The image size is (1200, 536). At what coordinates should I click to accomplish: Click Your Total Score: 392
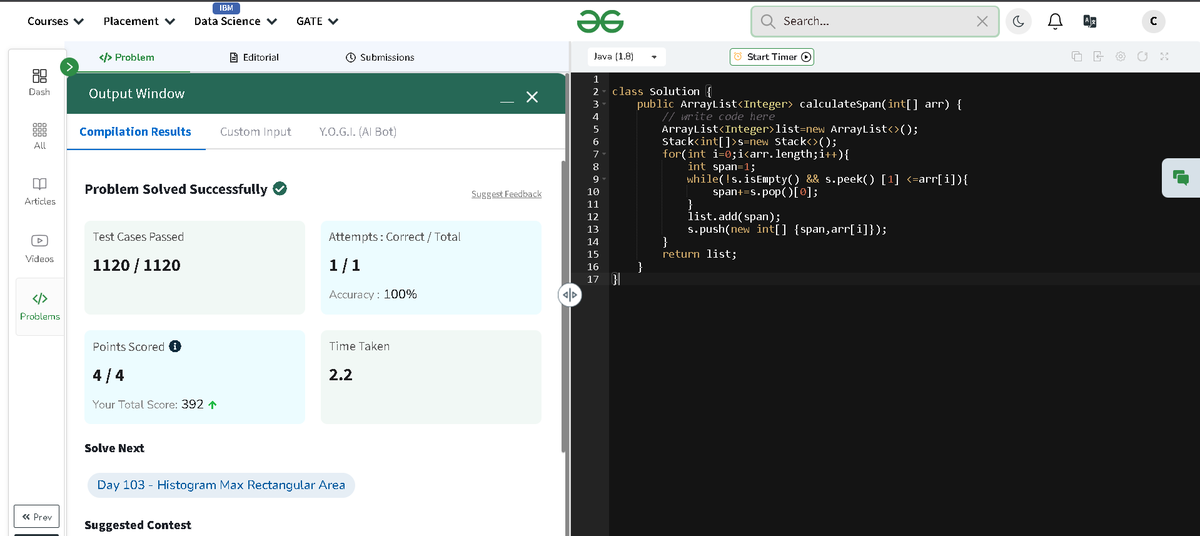[x=155, y=405]
